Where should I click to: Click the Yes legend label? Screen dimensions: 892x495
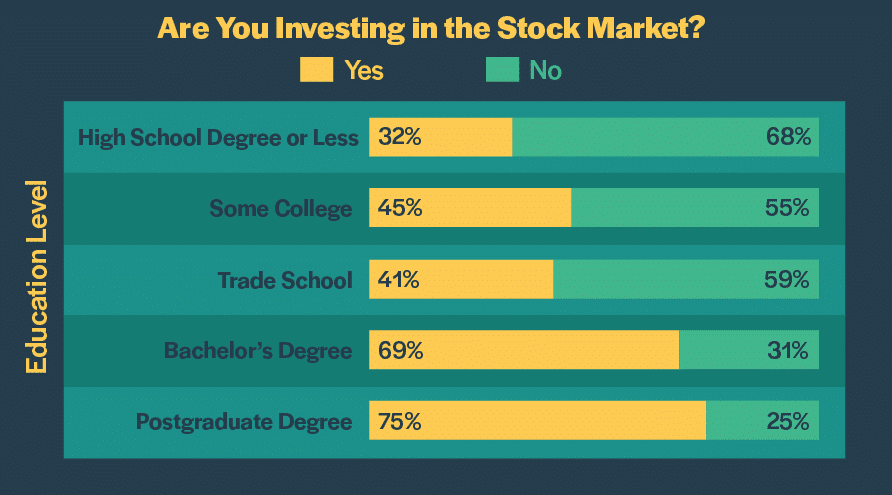[x=364, y=70]
